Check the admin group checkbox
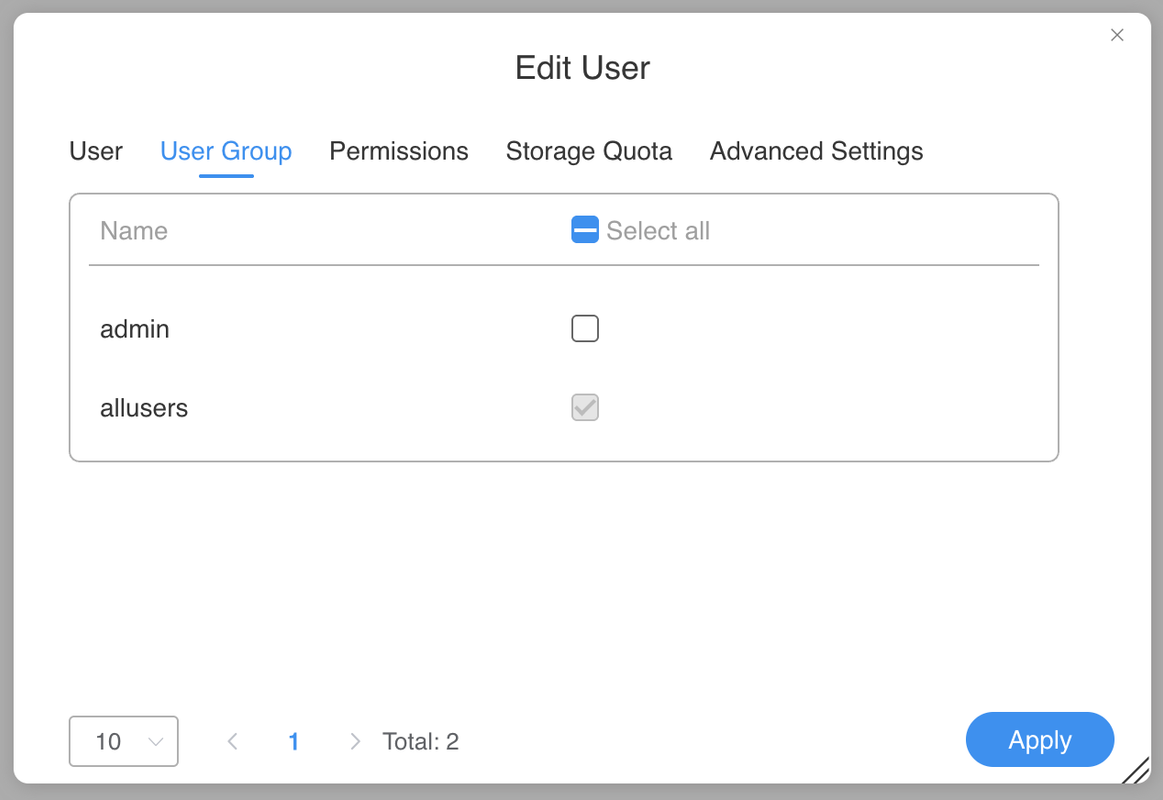The height and width of the screenshot is (800, 1163). pyautogui.click(x=585, y=328)
